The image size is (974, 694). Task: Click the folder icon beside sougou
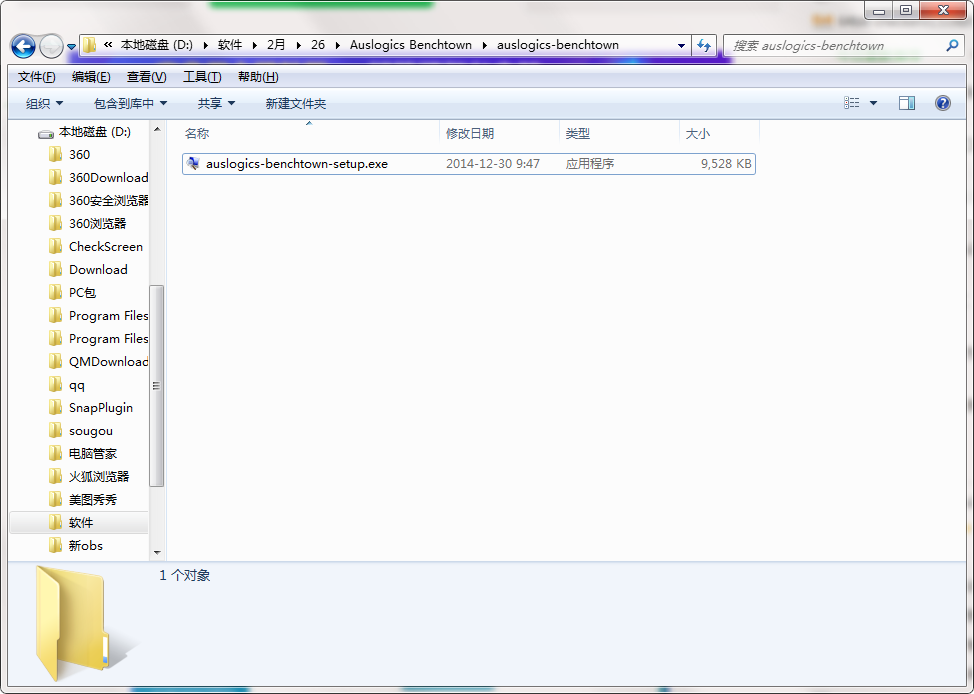[55, 431]
